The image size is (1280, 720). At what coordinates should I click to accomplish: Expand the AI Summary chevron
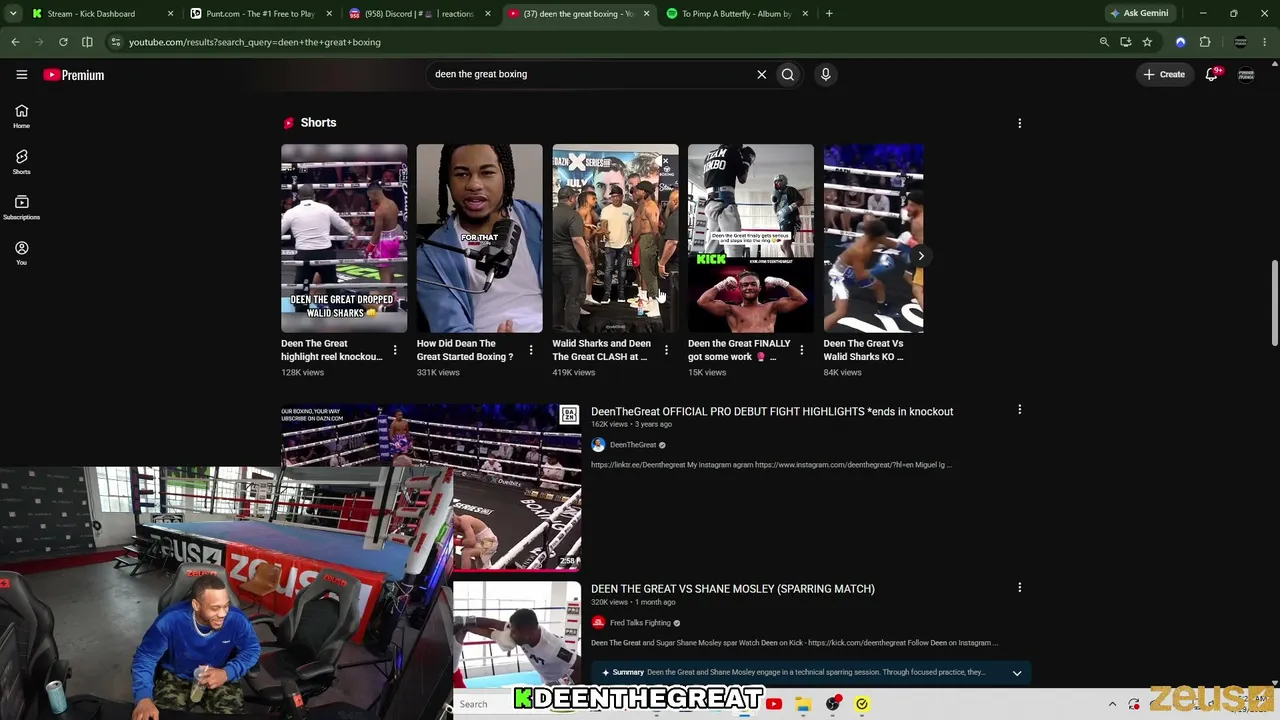[1017, 673]
